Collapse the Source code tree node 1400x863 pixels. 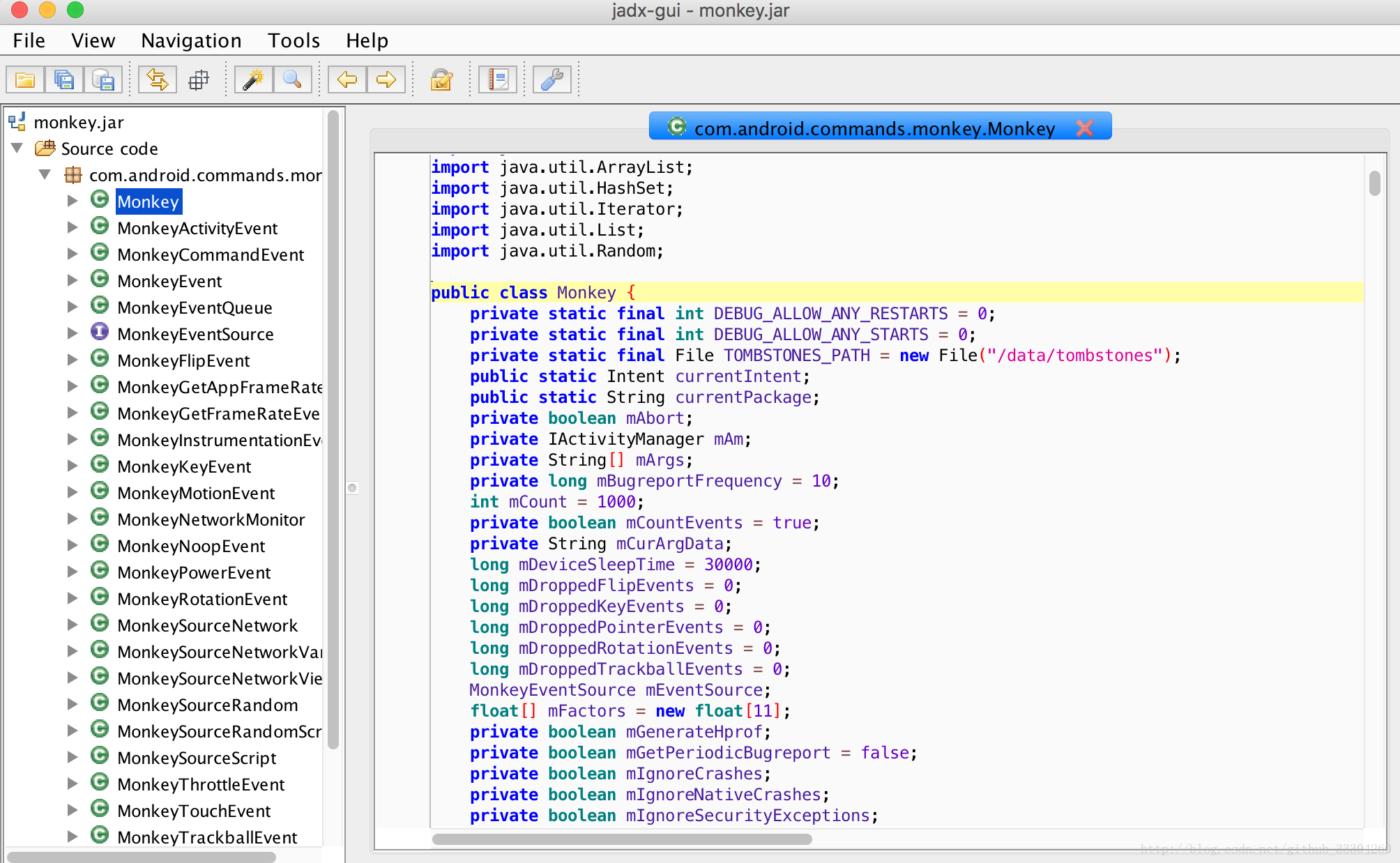[18, 148]
